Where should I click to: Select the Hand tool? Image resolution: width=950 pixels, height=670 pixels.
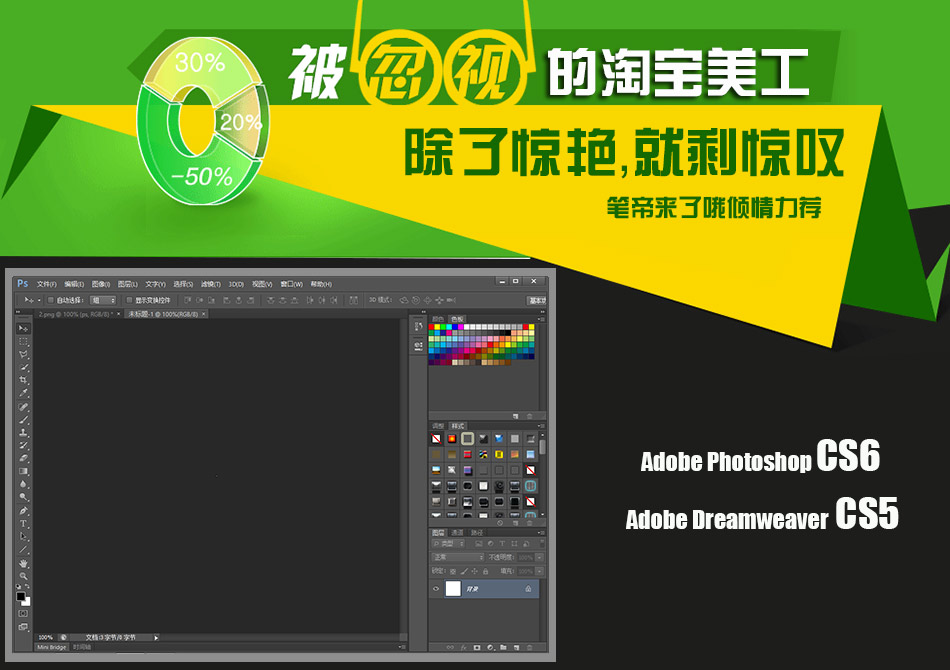[24, 563]
